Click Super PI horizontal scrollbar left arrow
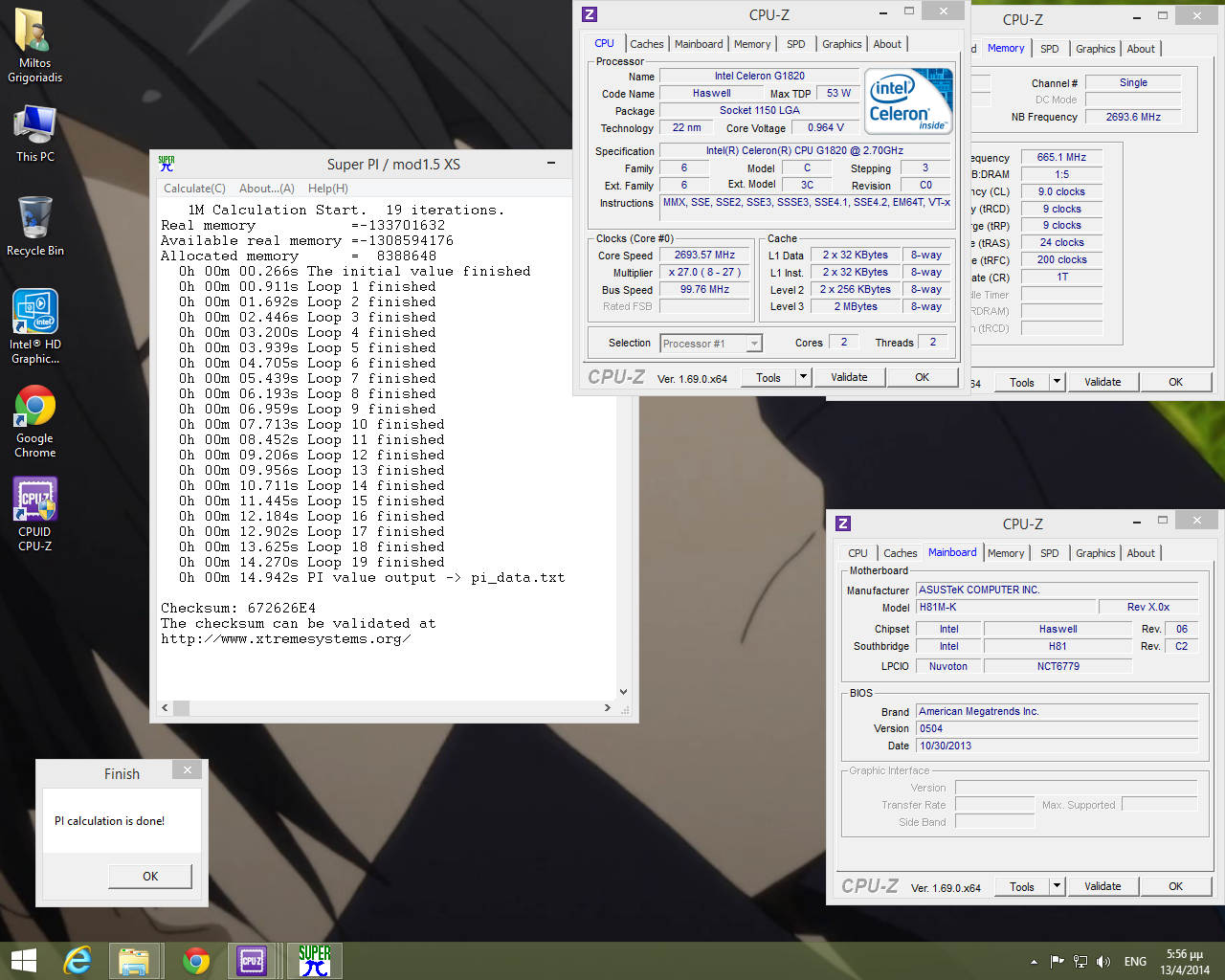The width and height of the screenshot is (1225, 980). [x=165, y=708]
